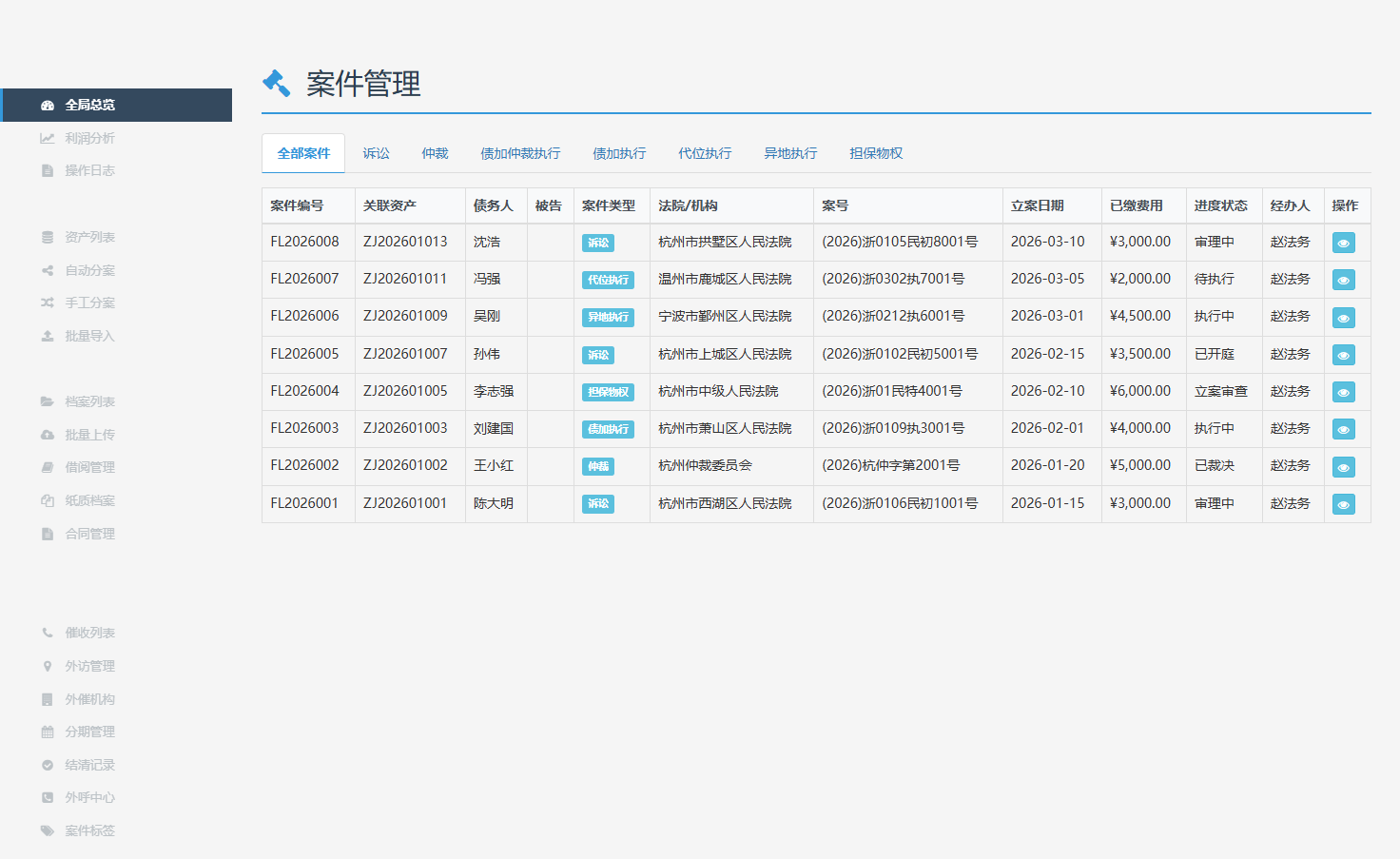Open 自动分案 sidebar link

coord(89,270)
